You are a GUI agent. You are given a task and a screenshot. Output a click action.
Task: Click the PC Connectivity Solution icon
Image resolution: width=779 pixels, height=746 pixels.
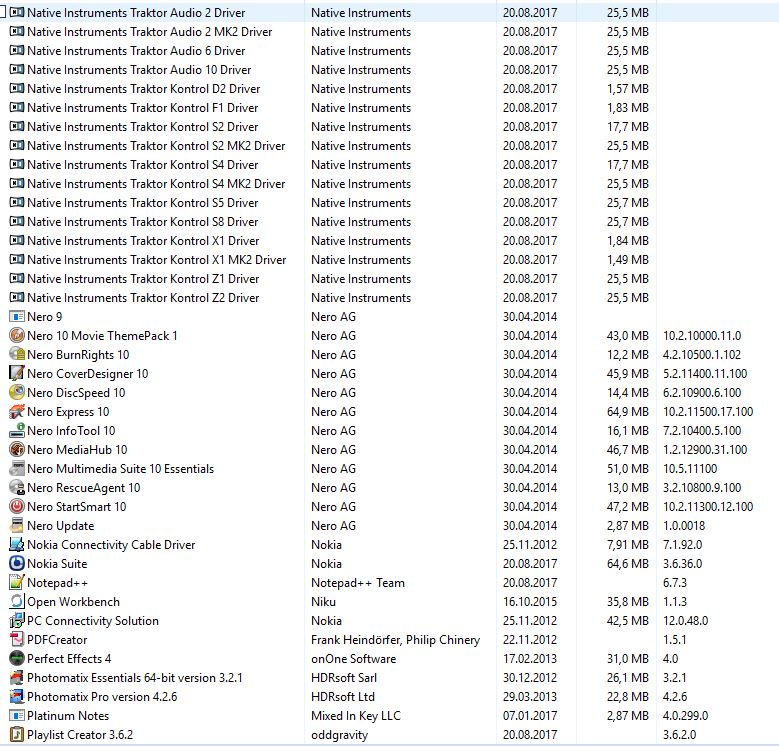click(x=17, y=620)
